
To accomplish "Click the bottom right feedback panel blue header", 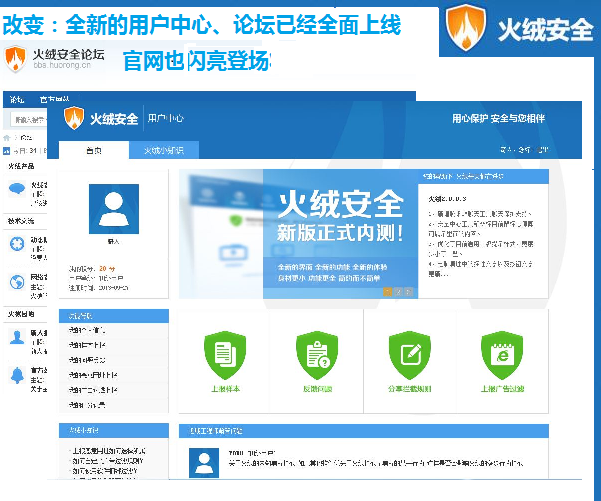I will (364, 431).
